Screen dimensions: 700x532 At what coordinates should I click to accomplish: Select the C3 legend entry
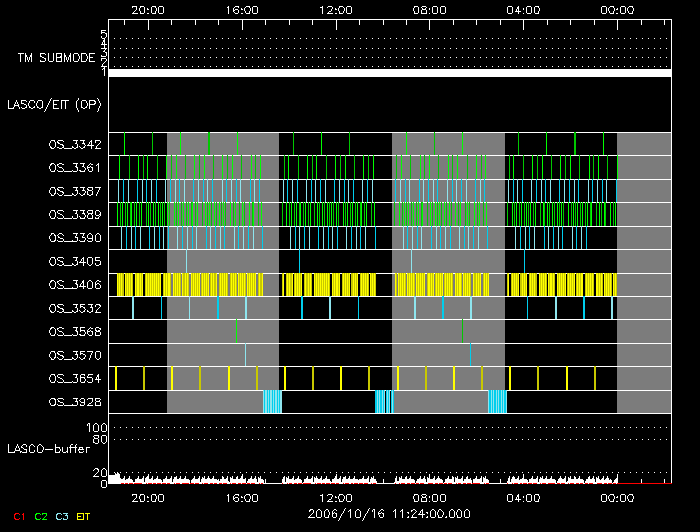coord(63,516)
